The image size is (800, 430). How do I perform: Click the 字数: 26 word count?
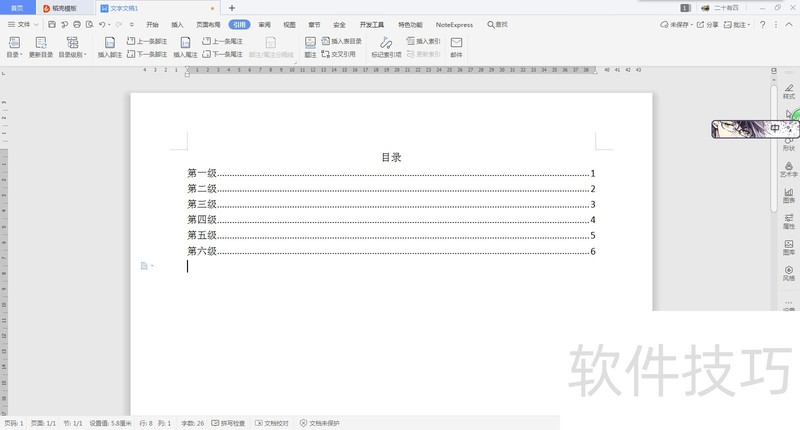(192, 423)
